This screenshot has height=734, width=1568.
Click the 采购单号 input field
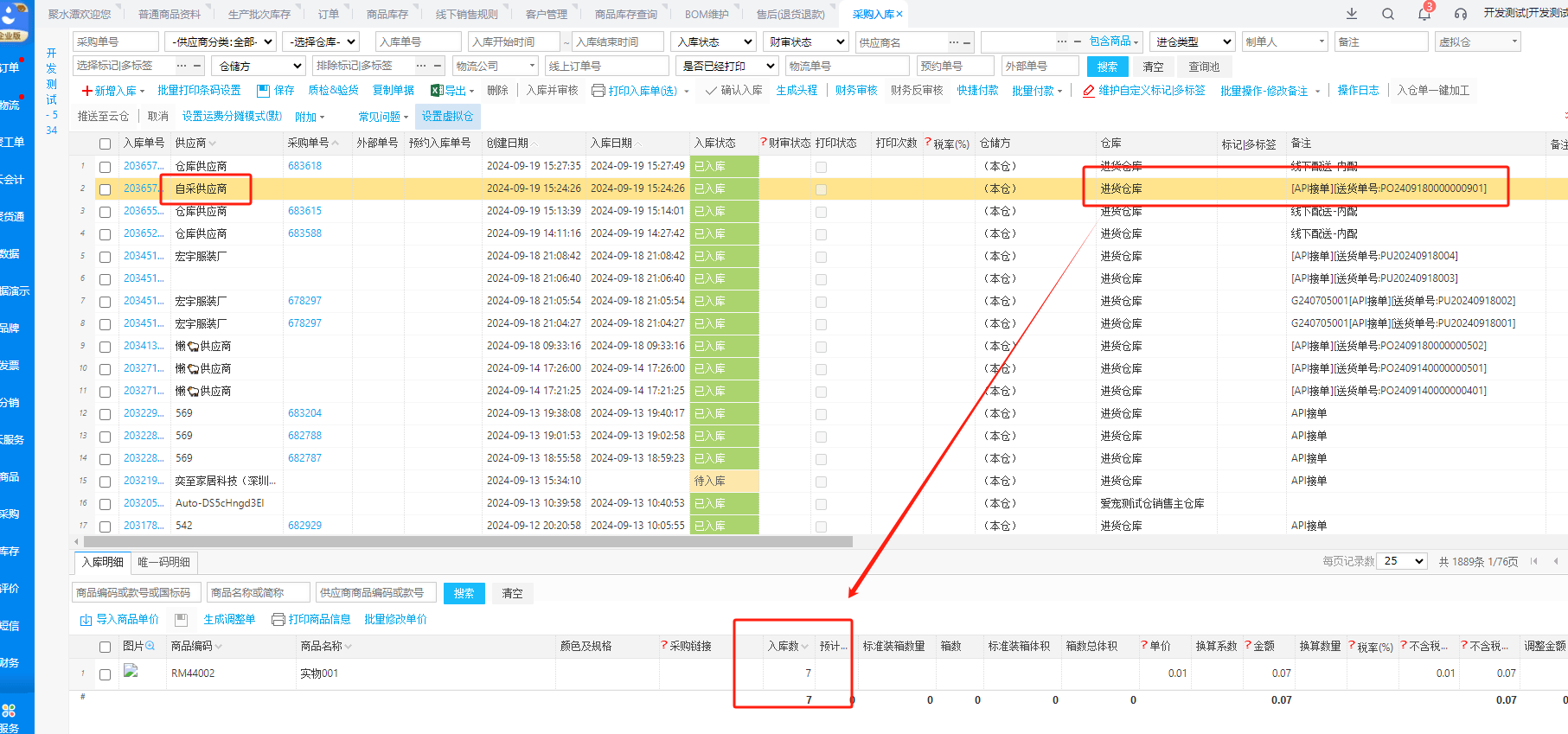[115, 41]
